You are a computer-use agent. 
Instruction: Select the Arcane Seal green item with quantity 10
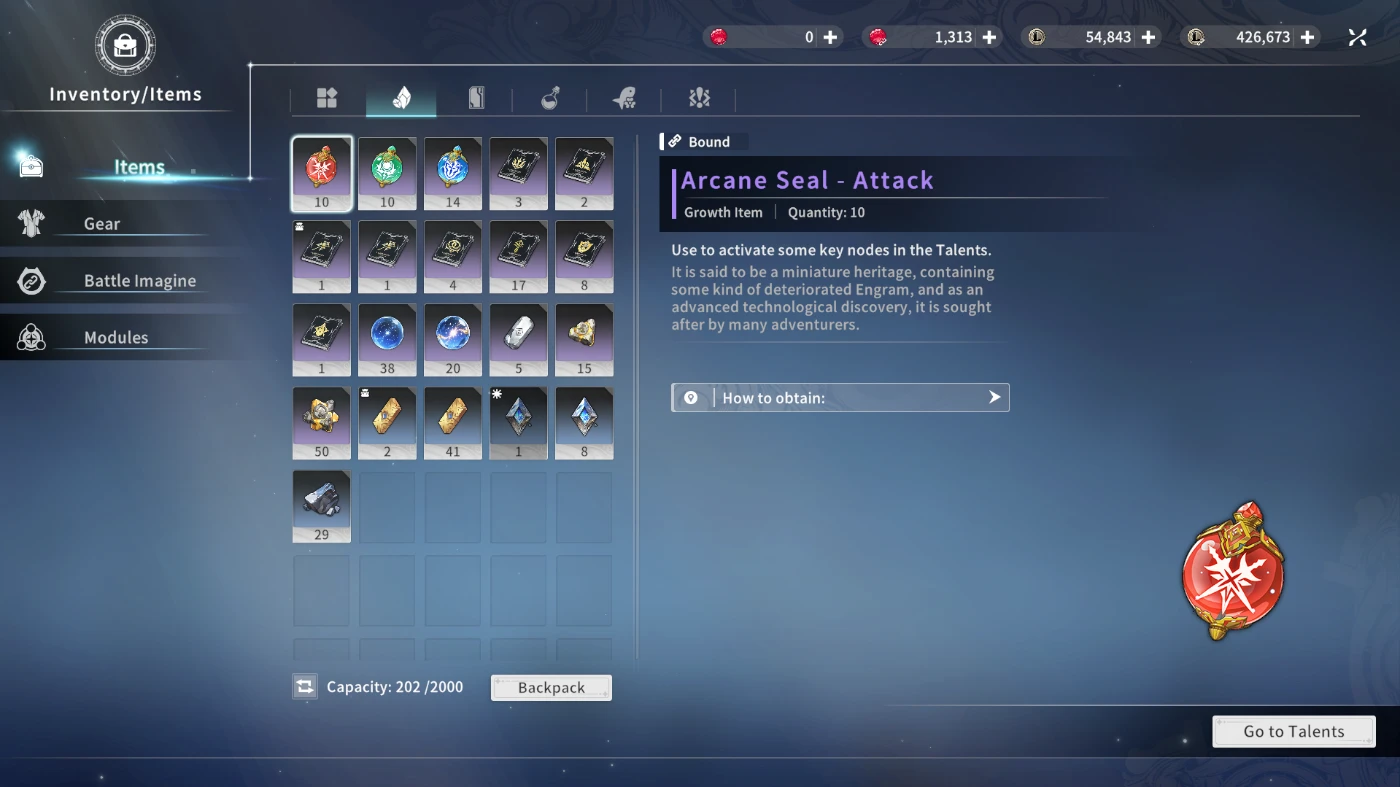387,173
